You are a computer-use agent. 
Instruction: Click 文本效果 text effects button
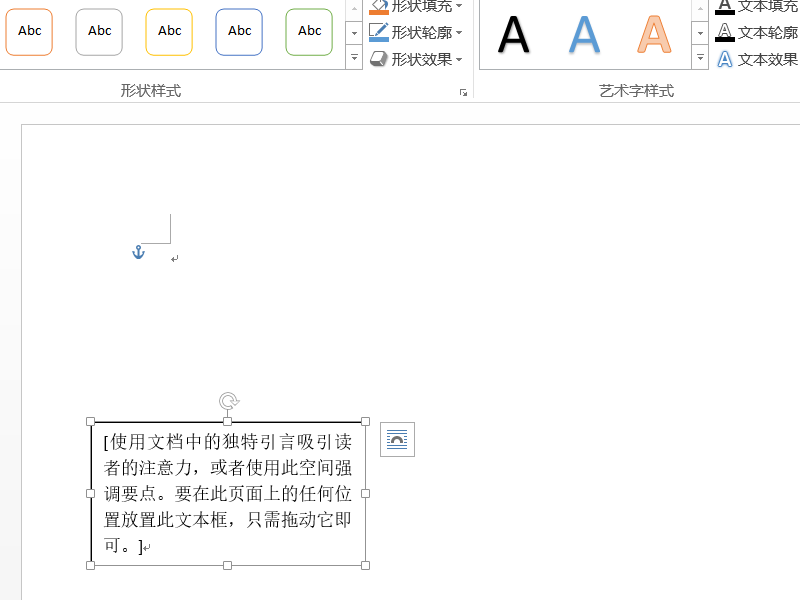pos(757,59)
